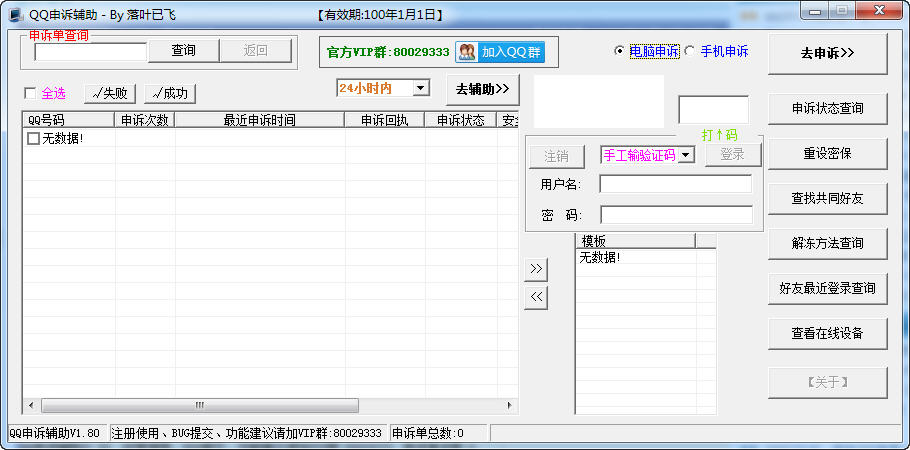Select 无数据! row in the 模板 list
910x450 pixels.
(x=600, y=257)
